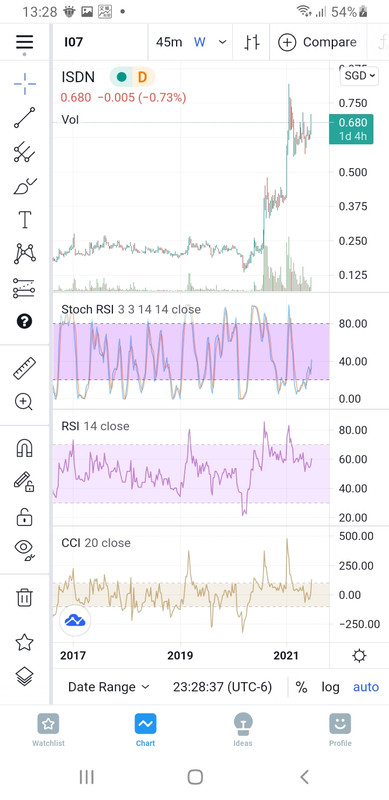Click the 0.680 -0.005 (-0.73%) price change

coord(124,97)
